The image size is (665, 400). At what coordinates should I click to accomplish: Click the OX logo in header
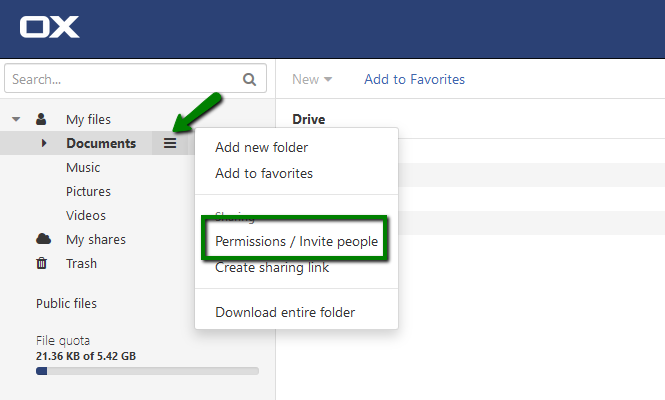[x=49, y=27]
